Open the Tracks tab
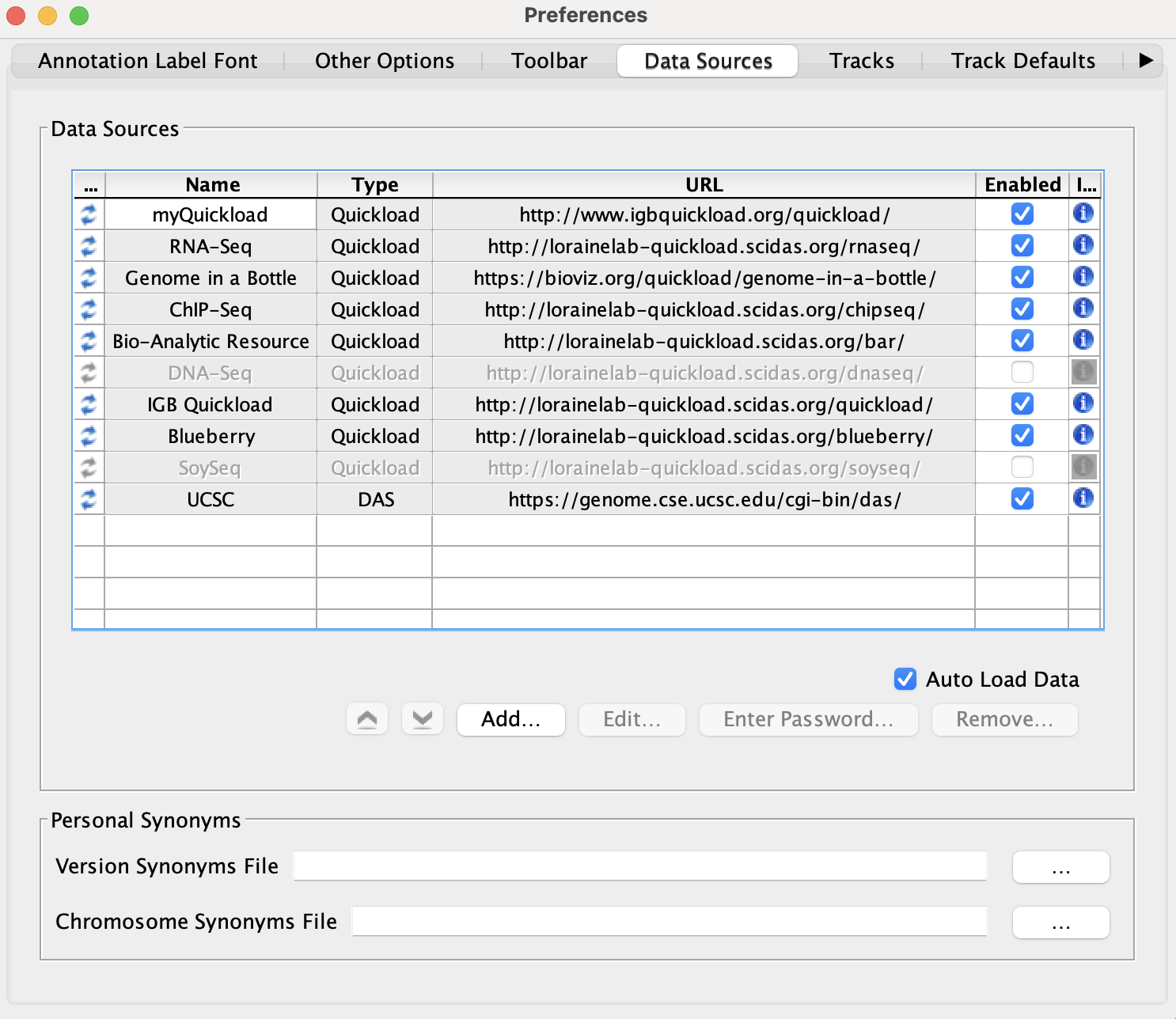The image size is (1176, 1019). click(x=862, y=61)
